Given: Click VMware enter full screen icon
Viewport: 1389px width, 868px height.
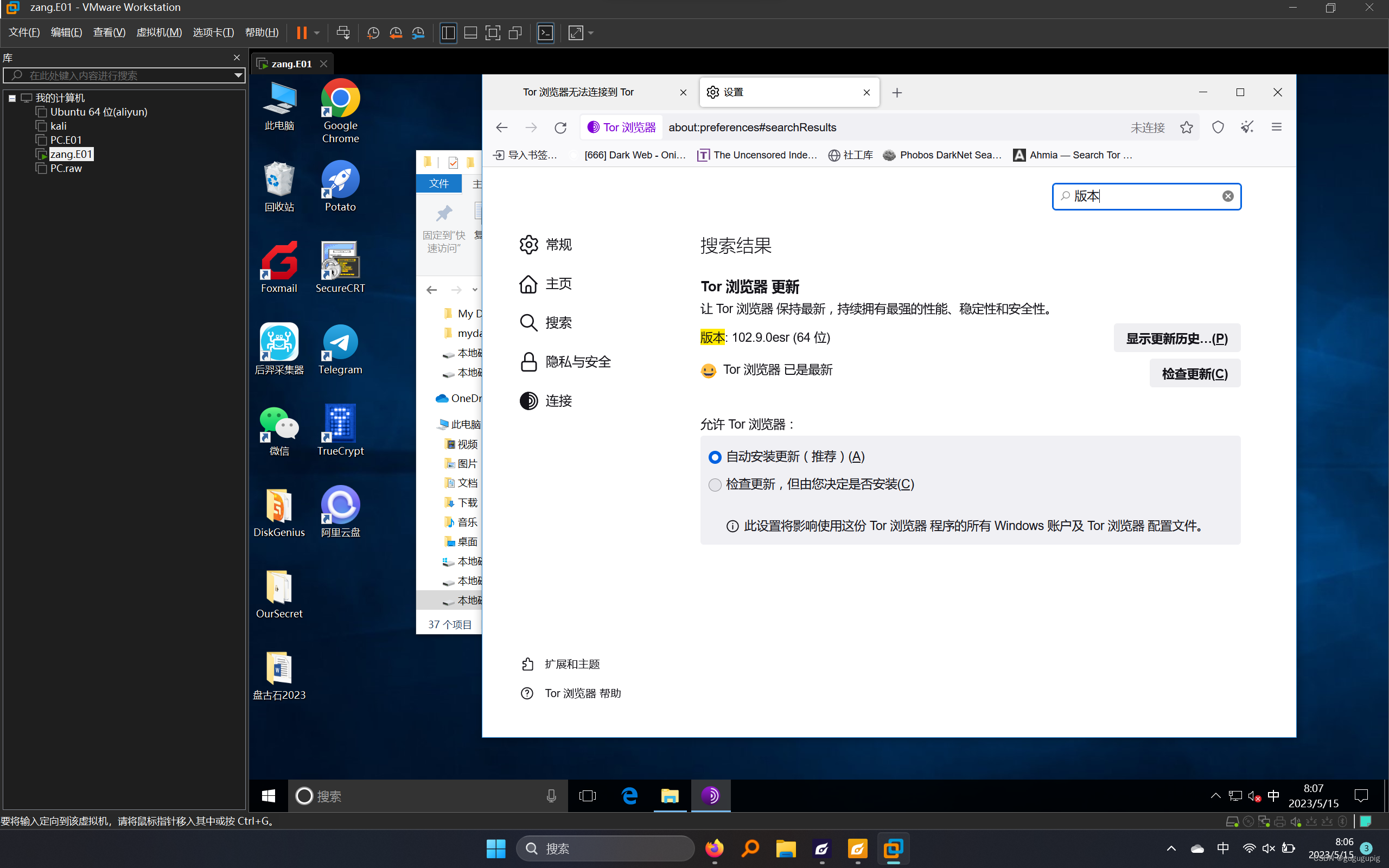Looking at the screenshot, I should point(493,33).
